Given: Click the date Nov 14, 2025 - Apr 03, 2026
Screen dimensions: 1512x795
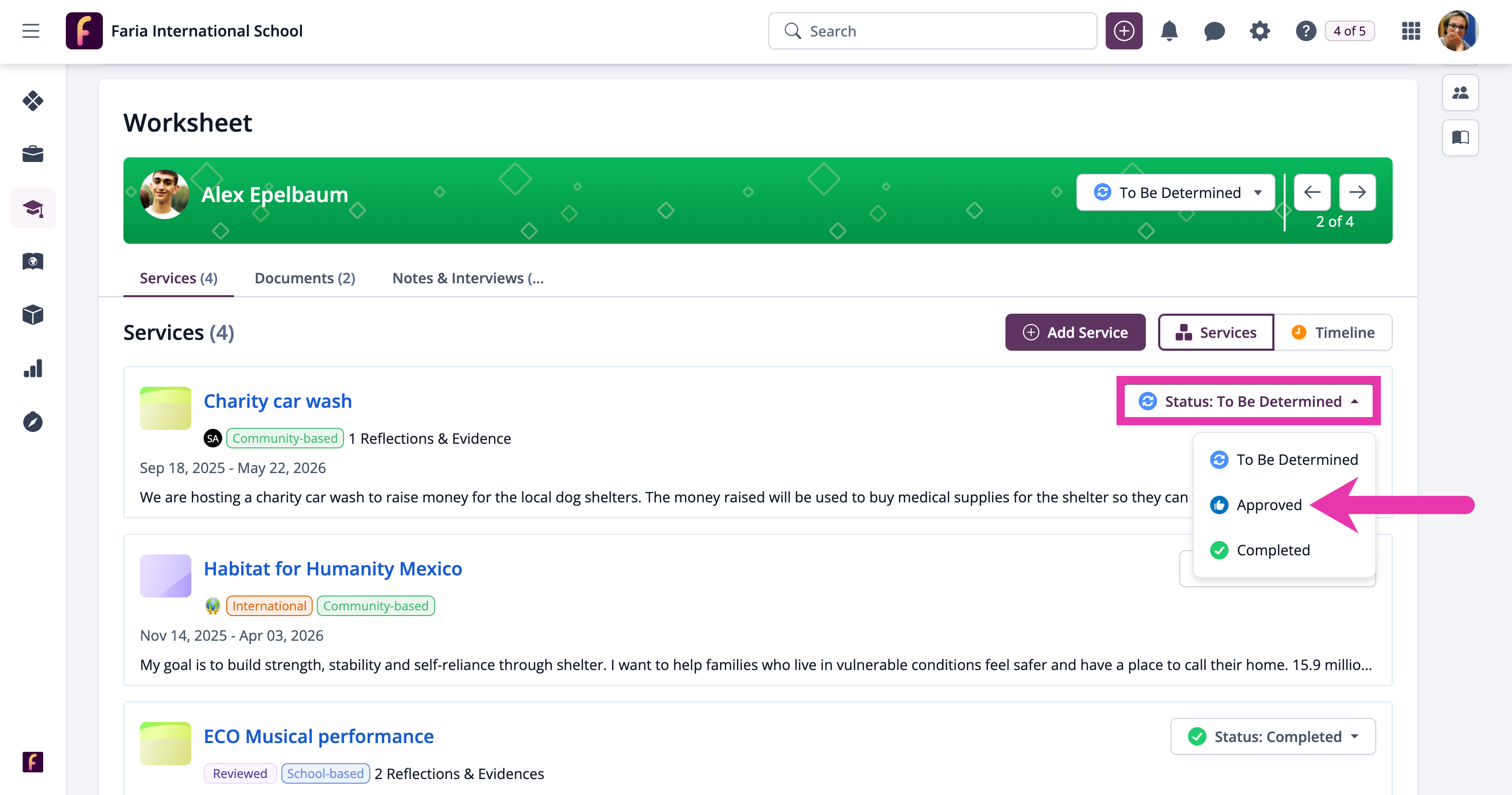Looking at the screenshot, I should pyautogui.click(x=231, y=636).
